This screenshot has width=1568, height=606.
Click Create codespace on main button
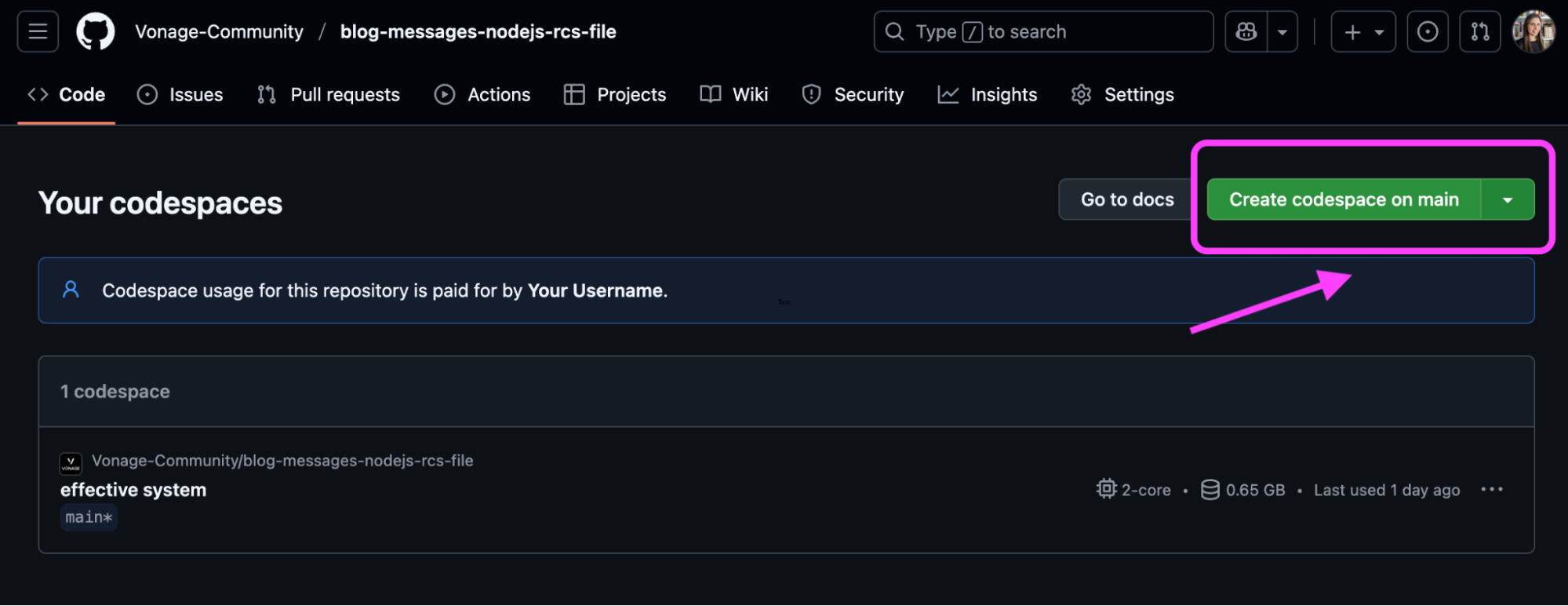pyautogui.click(x=1344, y=199)
